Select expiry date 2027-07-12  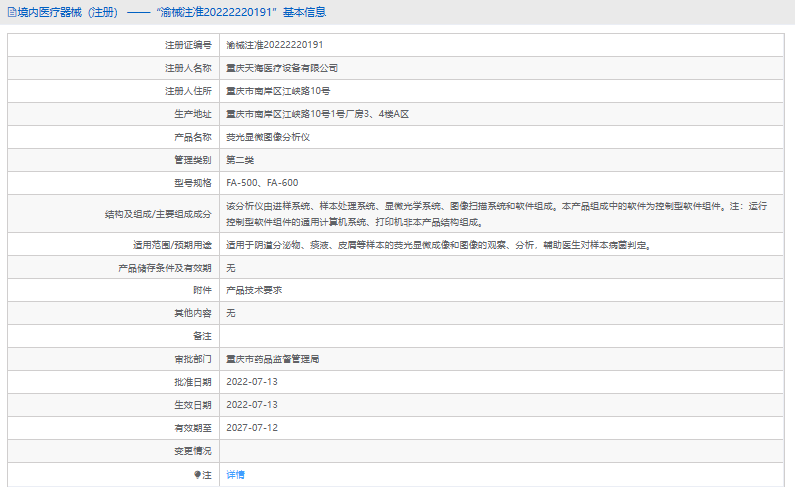coord(252,428)
